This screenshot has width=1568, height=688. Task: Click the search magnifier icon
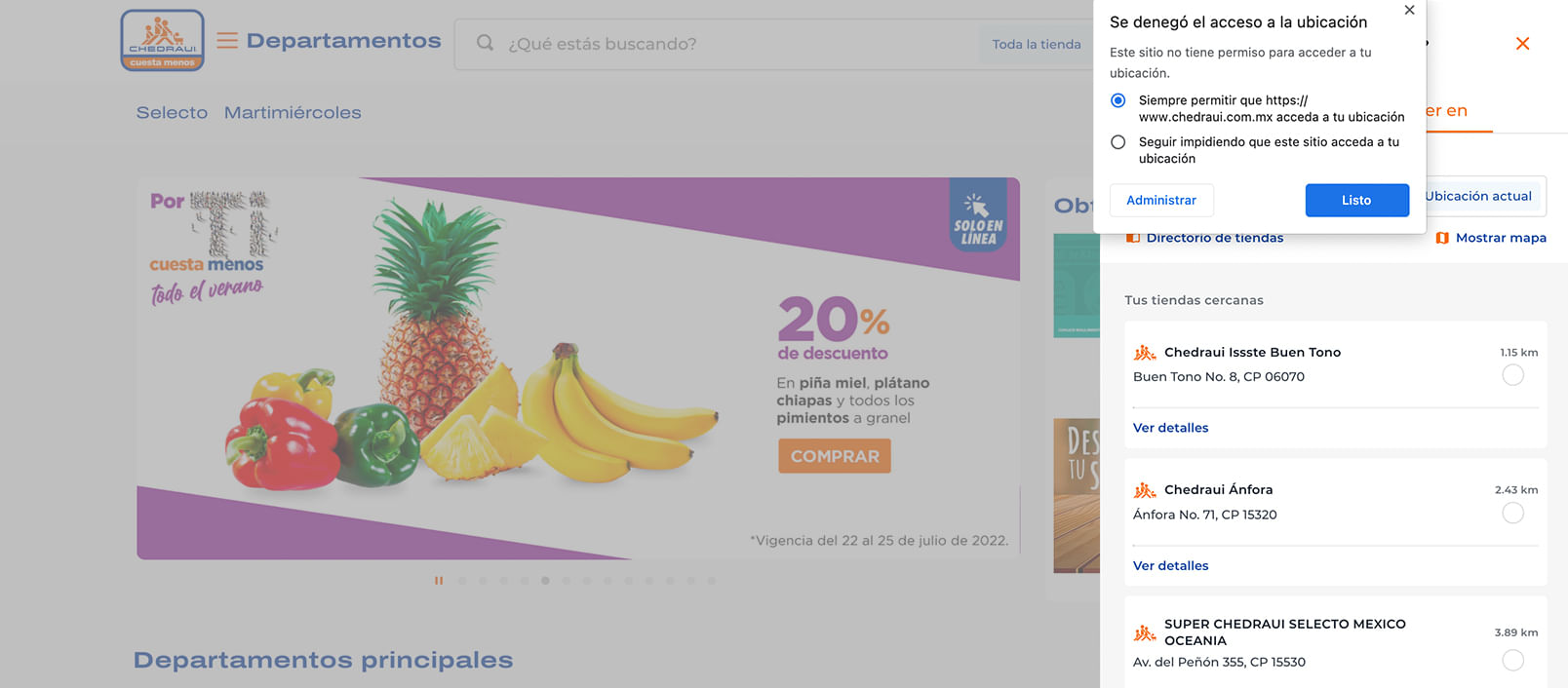485,43
